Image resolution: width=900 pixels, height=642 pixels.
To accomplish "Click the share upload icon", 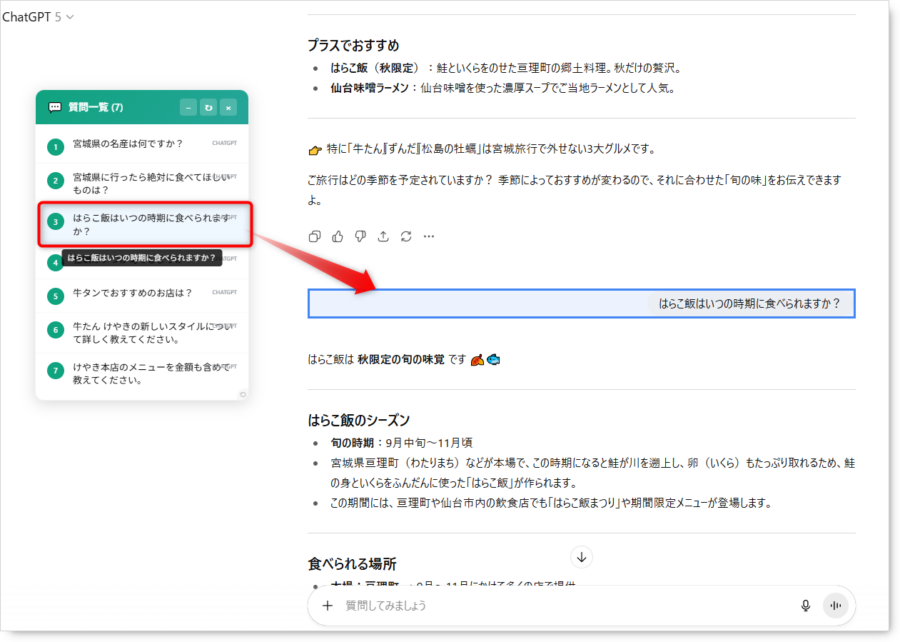I will click(x=383, y=236).
